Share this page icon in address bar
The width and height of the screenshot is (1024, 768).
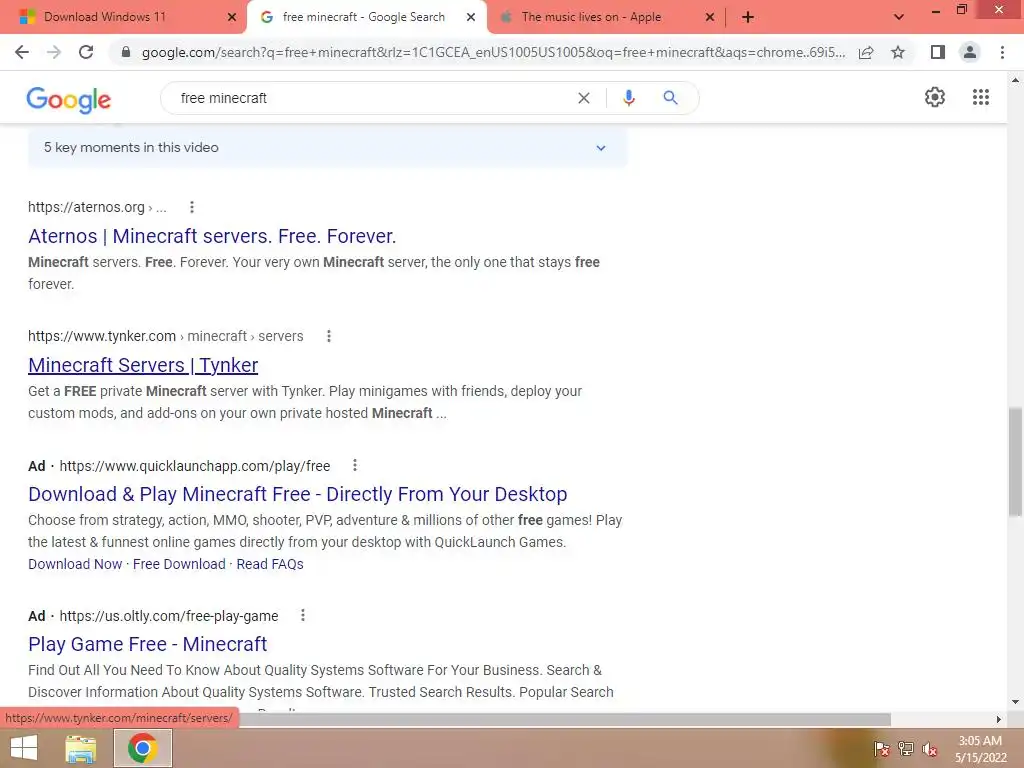[x=866, y=52]
